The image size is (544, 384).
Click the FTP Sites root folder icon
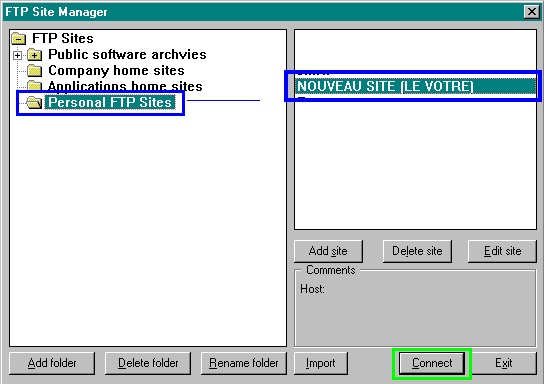19,38
